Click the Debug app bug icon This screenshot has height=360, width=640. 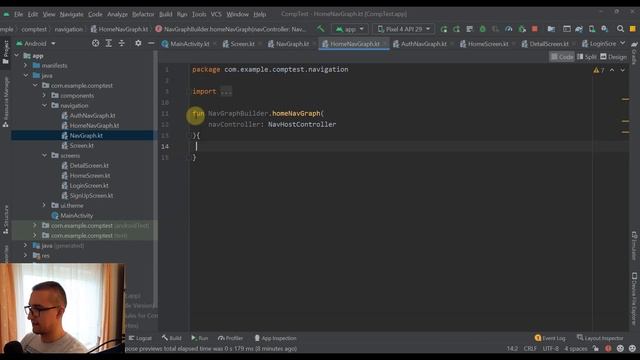coord(482,29)
